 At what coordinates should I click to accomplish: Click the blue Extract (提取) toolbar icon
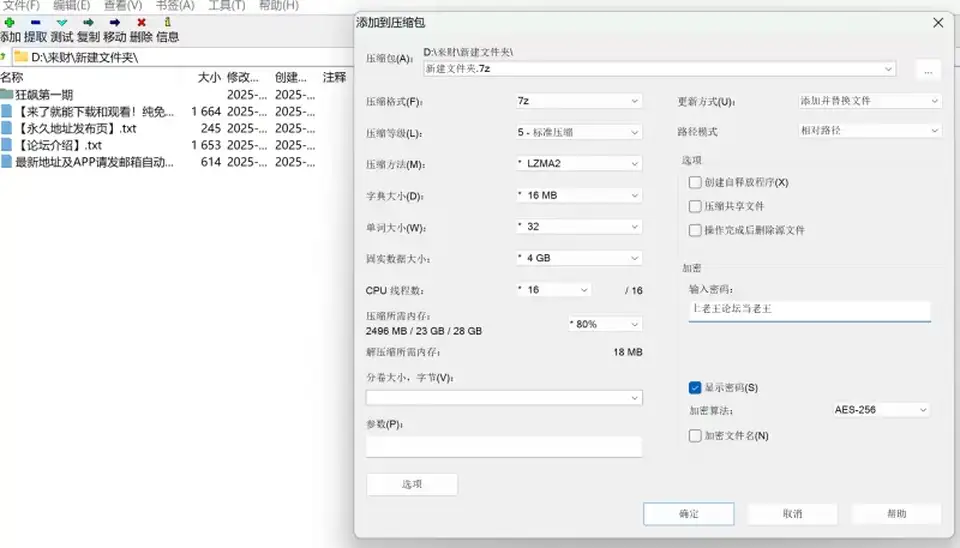pyautogui.click(x=36, y=22)
